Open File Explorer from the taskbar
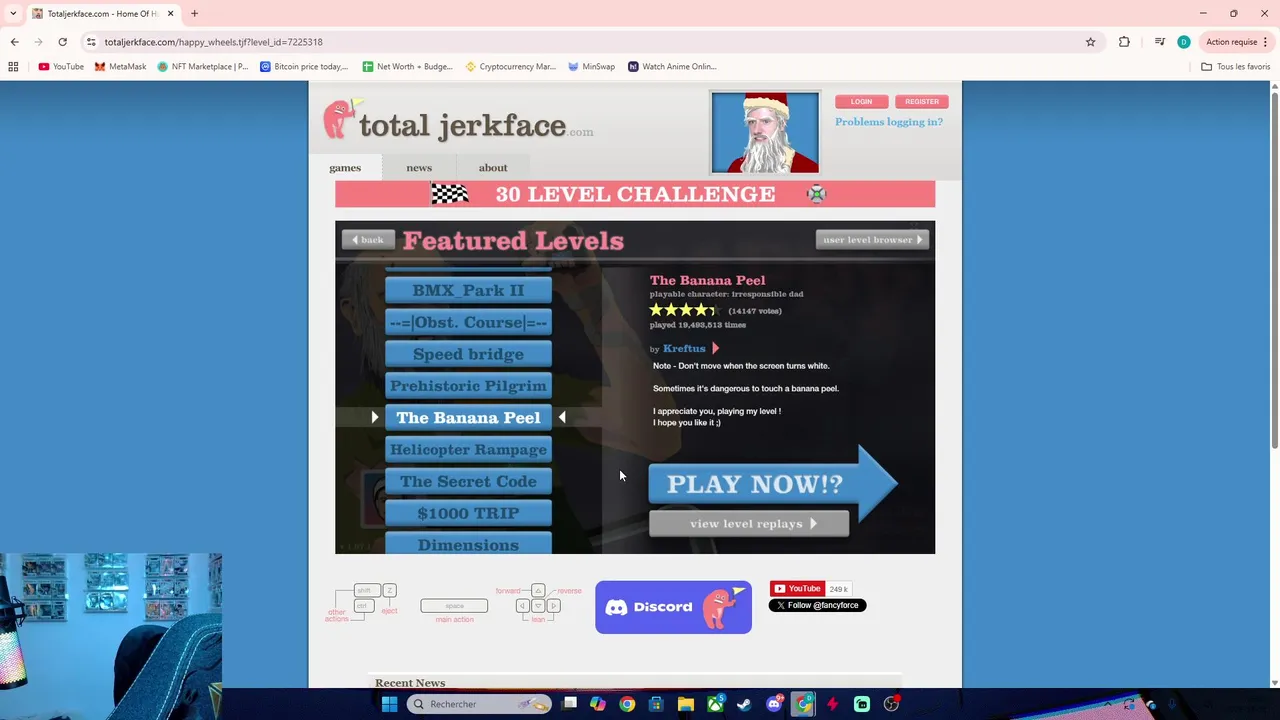Image resolution: width=1280 pixels, height=720 pixels. [686, 704]
